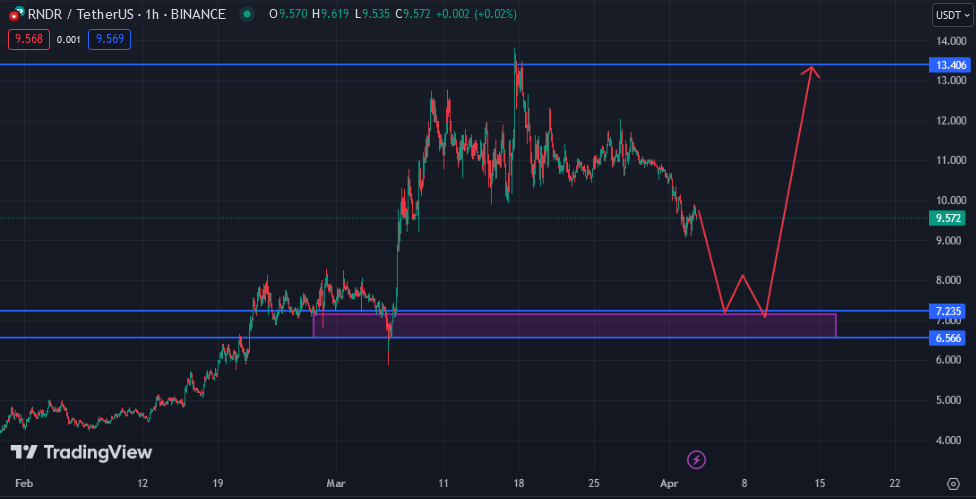Click the Mar date on time axis

pos(336,483)
